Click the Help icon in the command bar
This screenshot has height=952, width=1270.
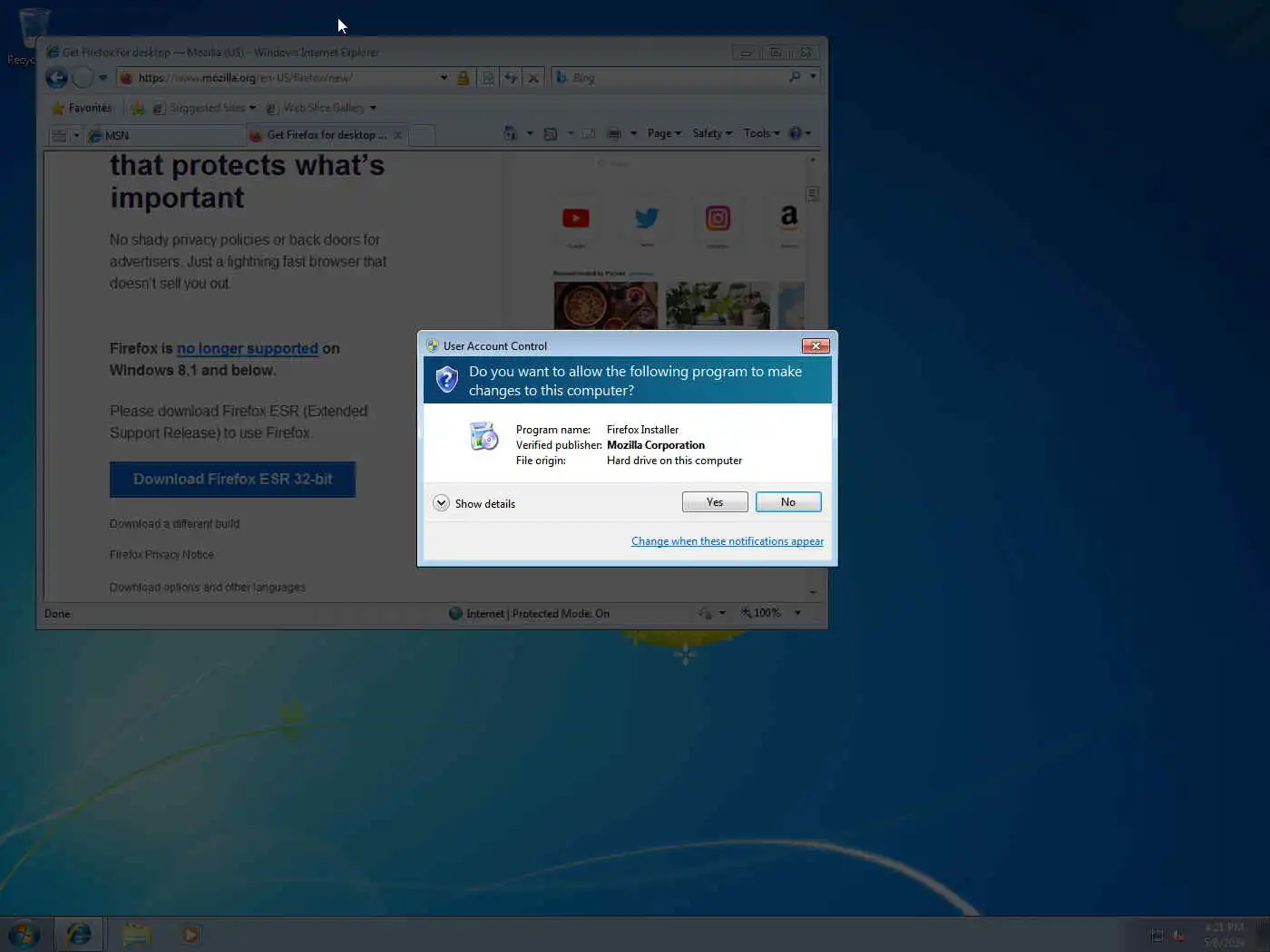(796, 133)
